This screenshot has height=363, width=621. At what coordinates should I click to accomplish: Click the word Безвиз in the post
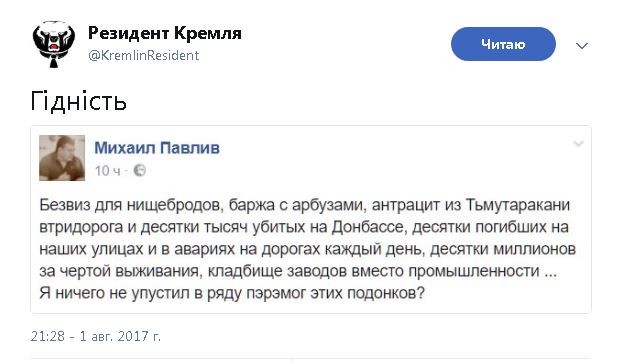65,205
